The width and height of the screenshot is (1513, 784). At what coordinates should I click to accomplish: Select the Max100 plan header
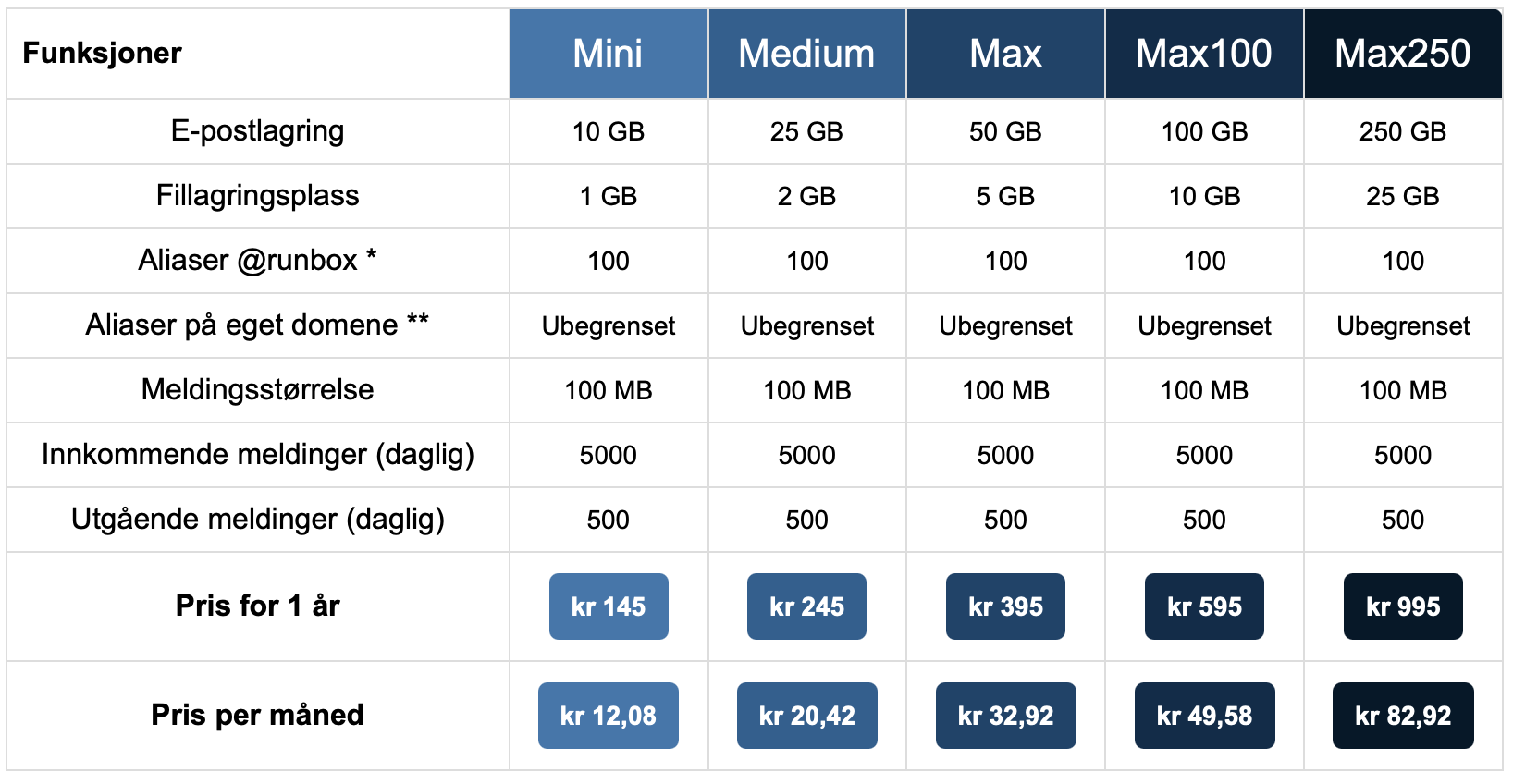click(x=1204, y=54)
